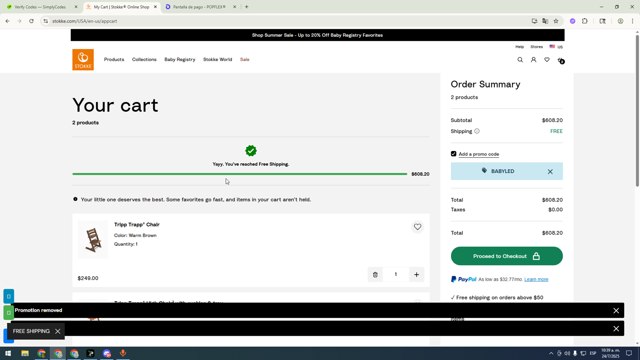The height and width of the screenshot is (360, 640).
Task: Show hidden system tray icons chevron
Action: click(551, 353)
